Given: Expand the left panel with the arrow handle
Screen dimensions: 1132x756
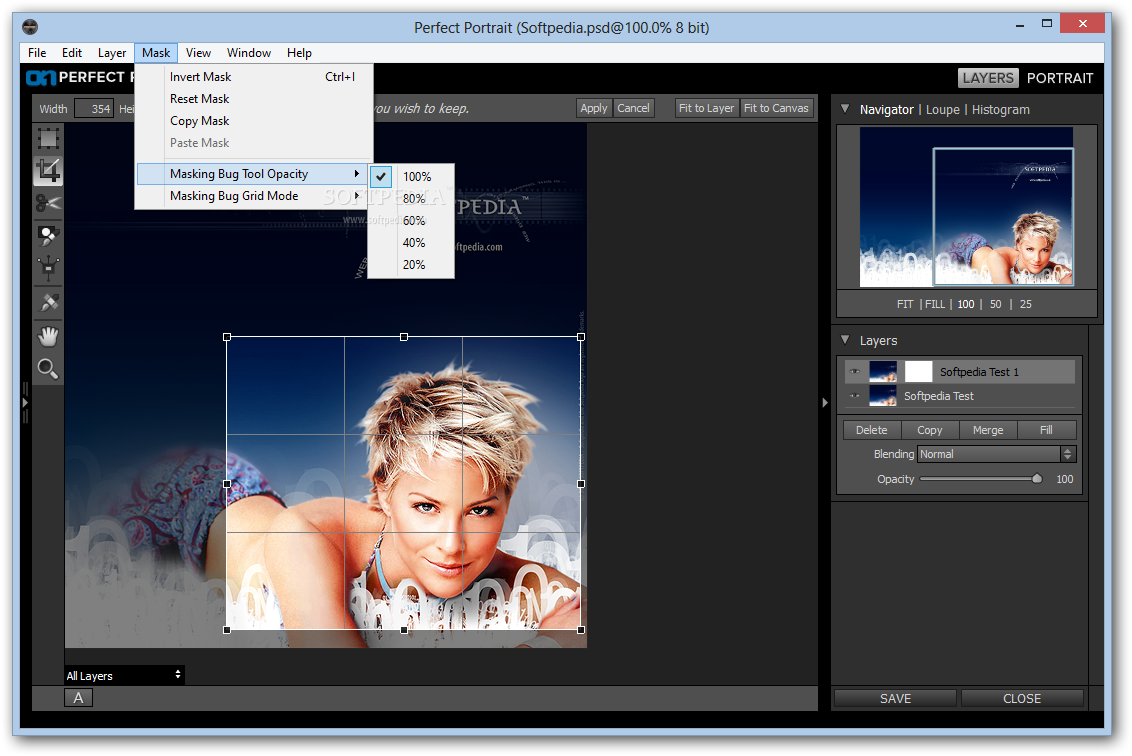Looking at the screenshot, I should tap(25, 403).
